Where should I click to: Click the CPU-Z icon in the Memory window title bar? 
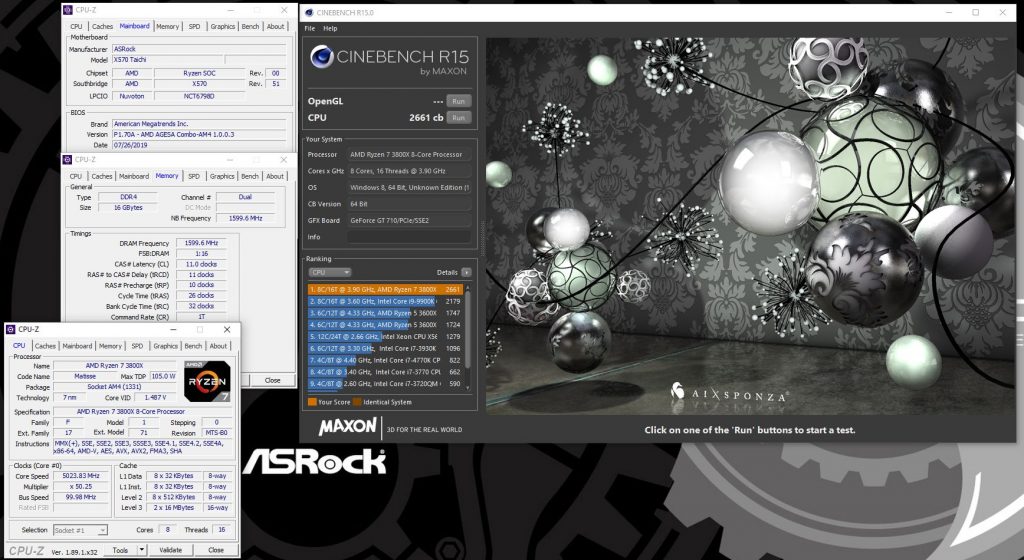(x=67, y=159)
